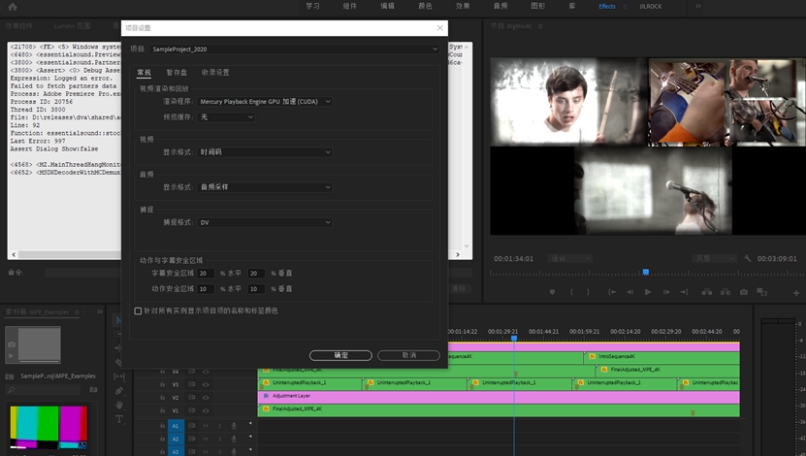Open Program monitor wrench settings

pyautogui.click(x=747, y=259)
